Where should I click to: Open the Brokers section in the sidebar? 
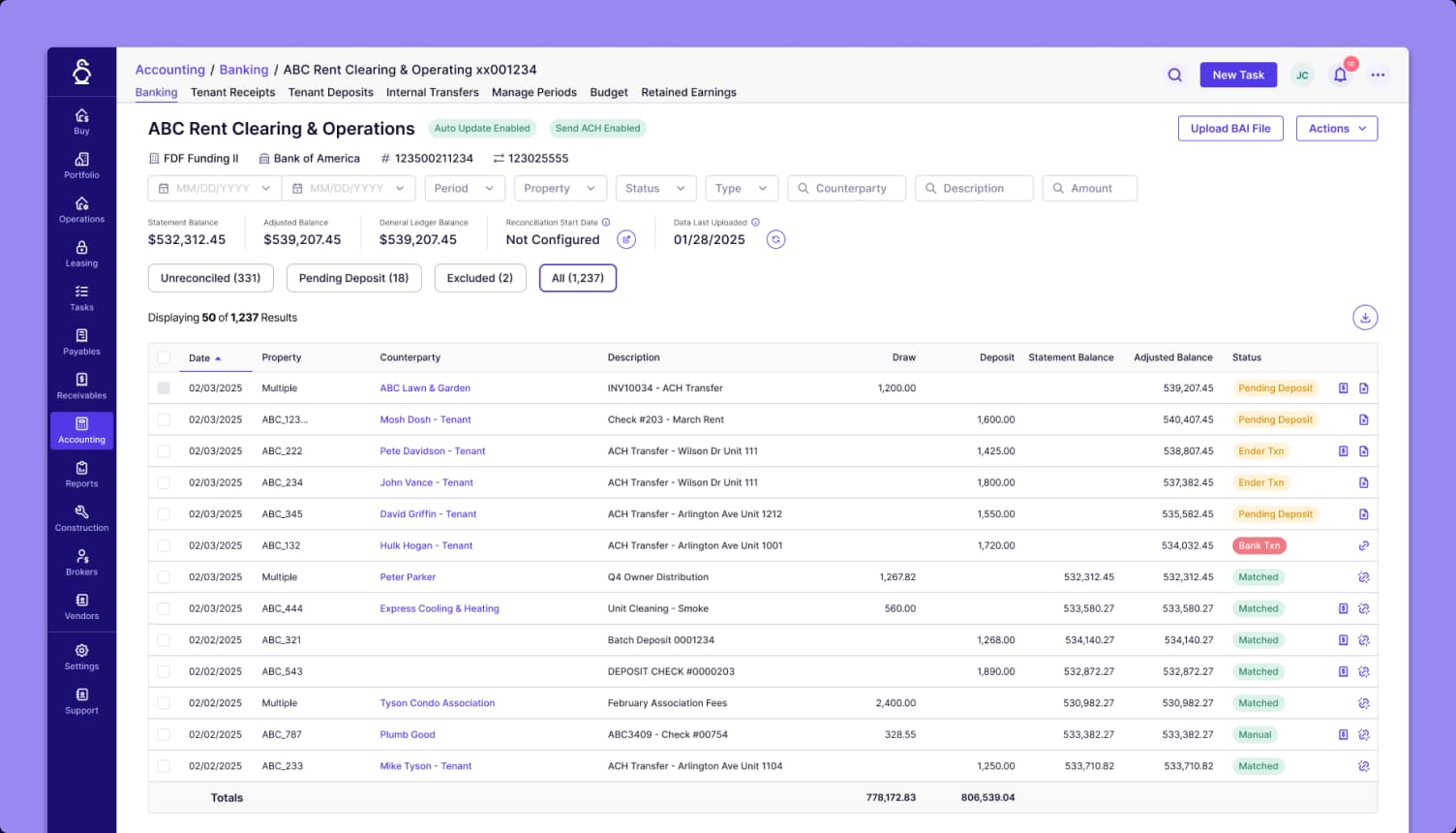[81, 562]
